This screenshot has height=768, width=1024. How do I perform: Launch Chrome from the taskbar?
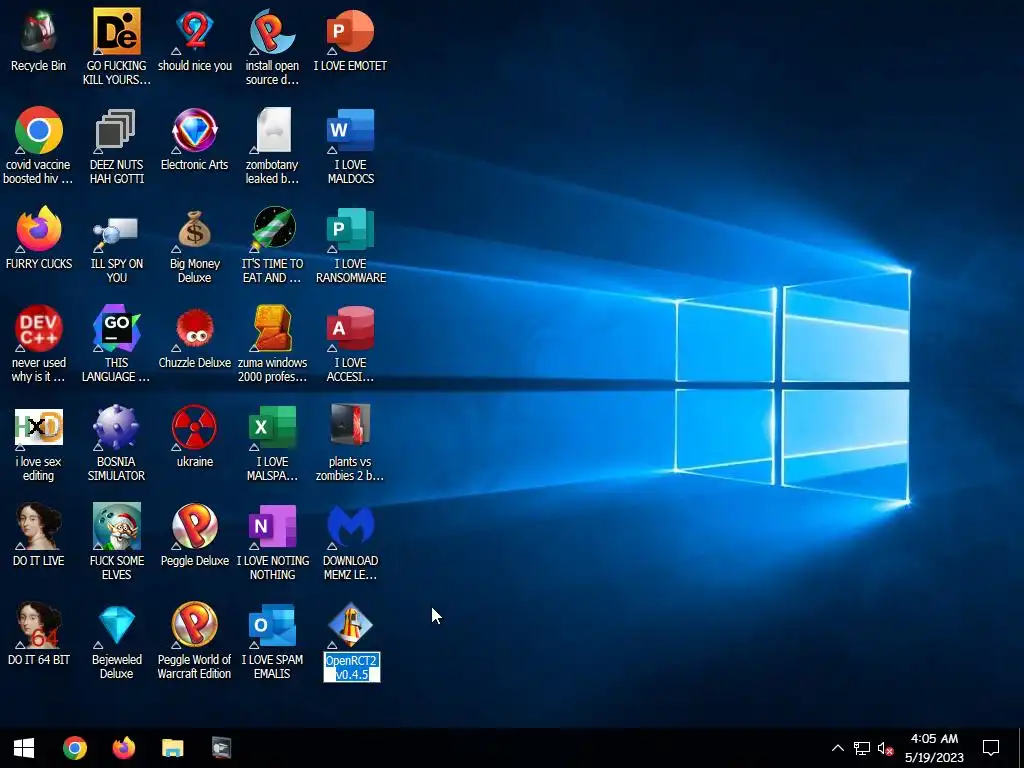tap(74, 748)
